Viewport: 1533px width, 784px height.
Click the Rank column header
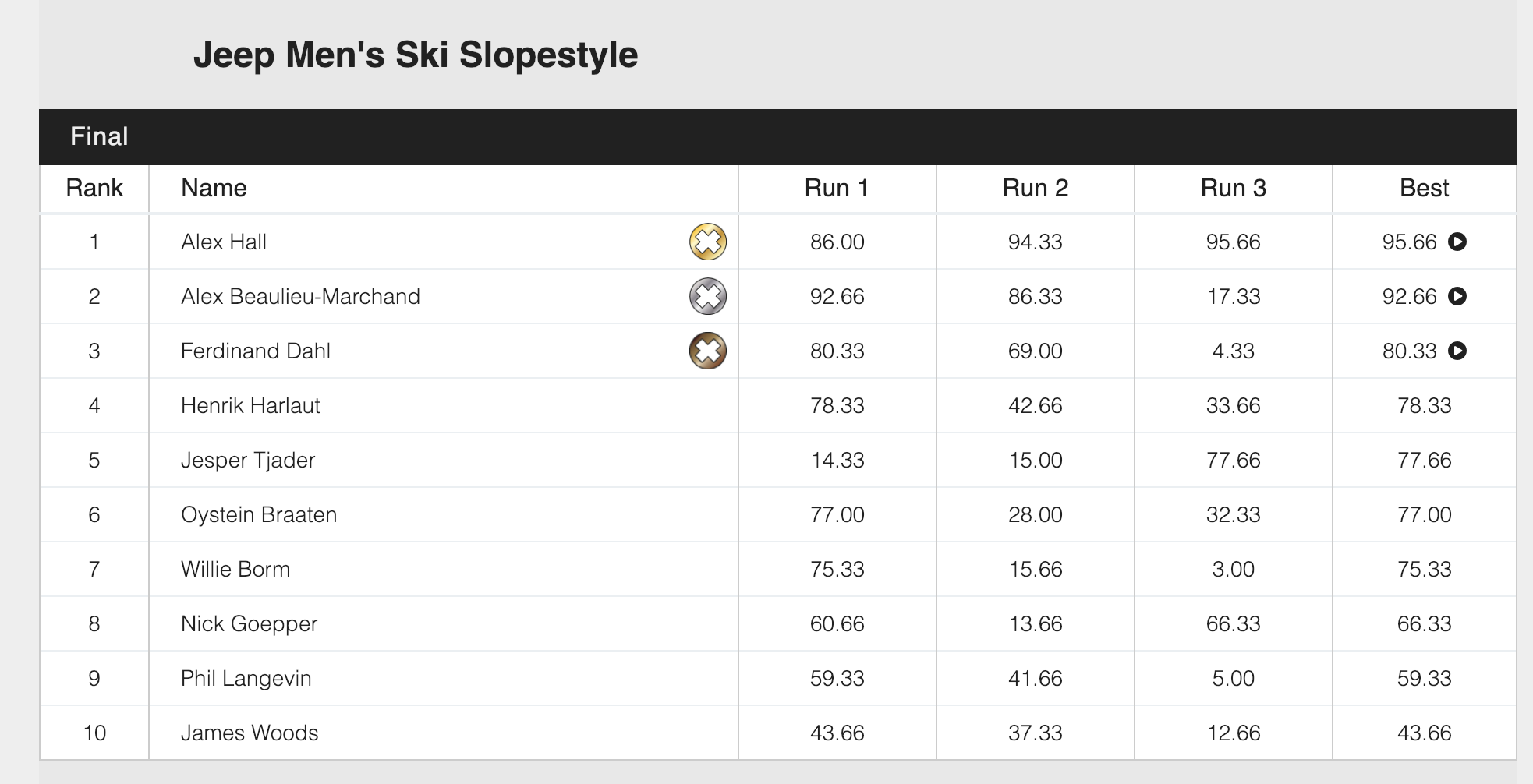click(94, 188)
